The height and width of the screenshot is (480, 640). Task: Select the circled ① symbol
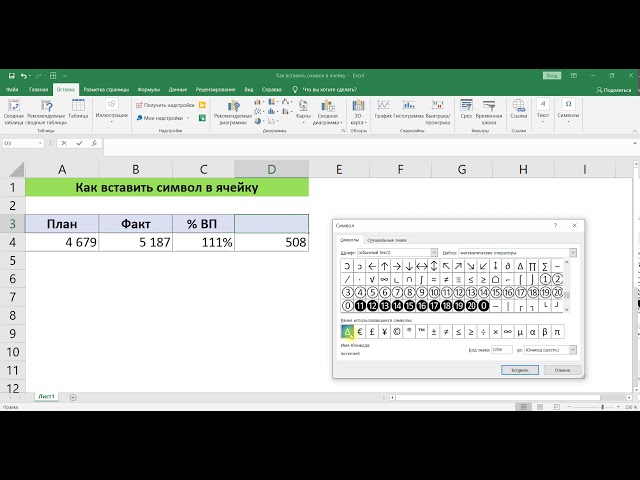click(x=545, y=280)
